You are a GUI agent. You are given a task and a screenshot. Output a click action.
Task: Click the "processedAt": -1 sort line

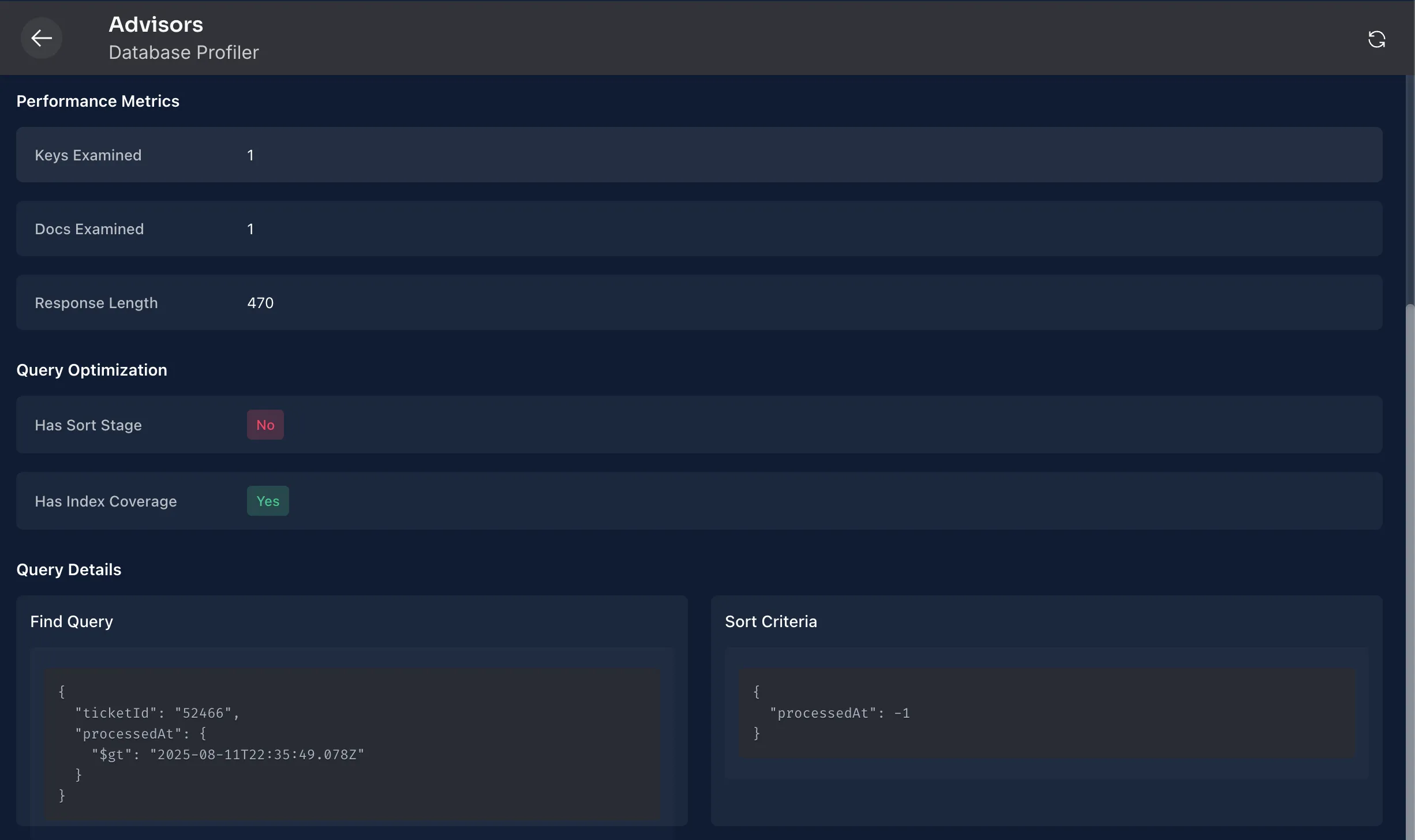[x=840, y=713]
